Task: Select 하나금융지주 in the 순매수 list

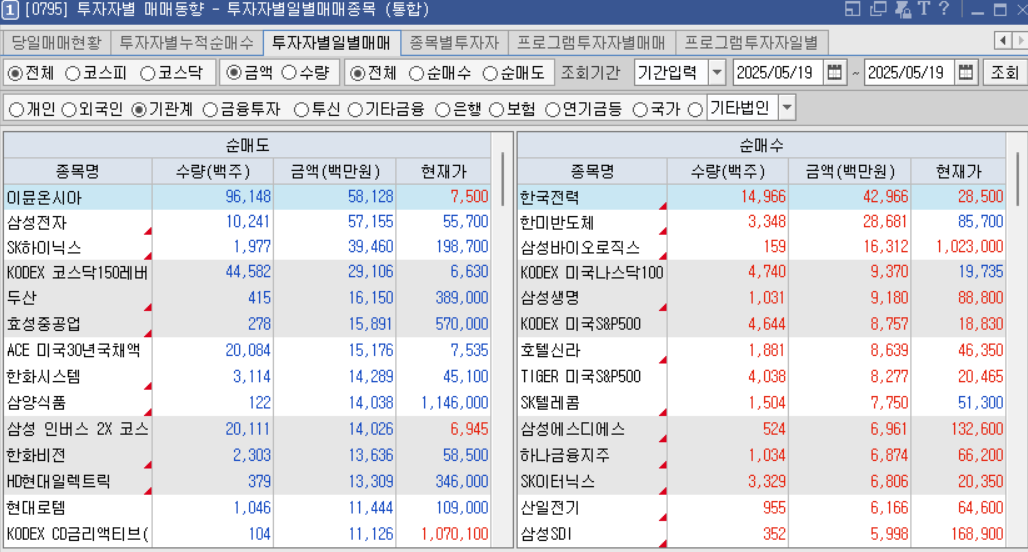Action: 761,455
